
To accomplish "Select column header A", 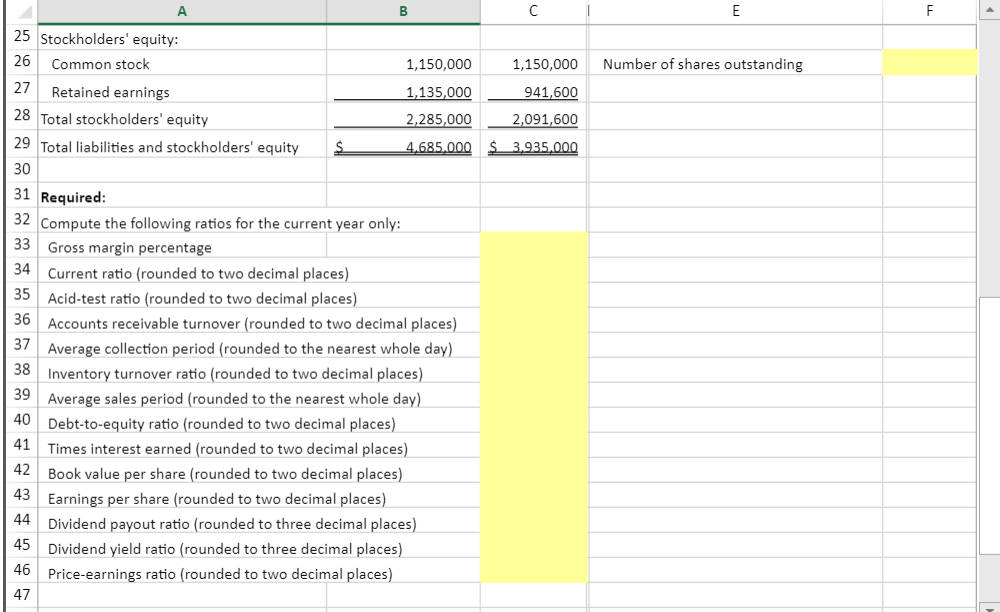I will (x=180, y=11).
